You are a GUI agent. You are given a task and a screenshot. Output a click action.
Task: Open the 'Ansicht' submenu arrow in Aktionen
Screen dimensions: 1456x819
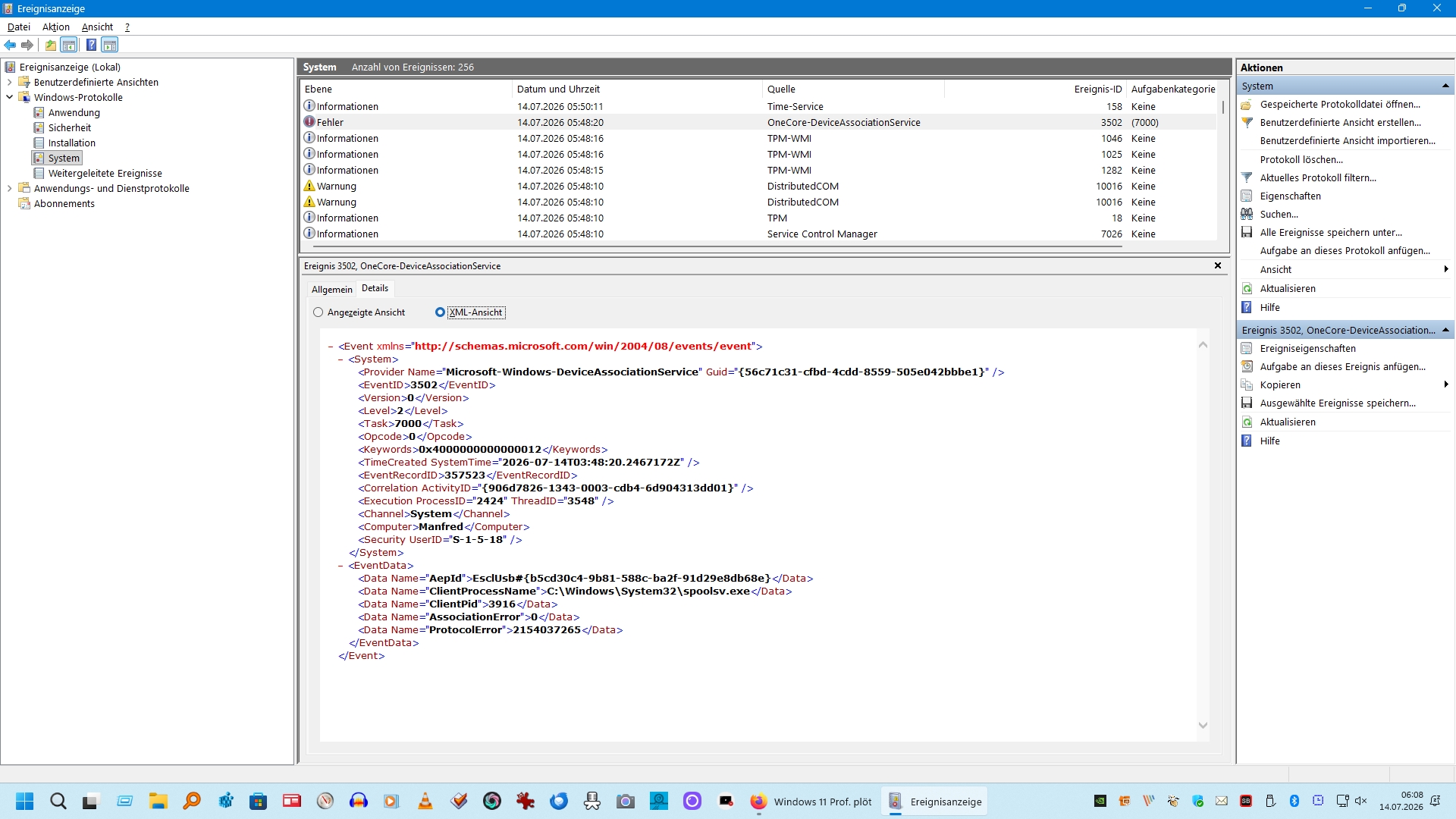point(1446,269)
